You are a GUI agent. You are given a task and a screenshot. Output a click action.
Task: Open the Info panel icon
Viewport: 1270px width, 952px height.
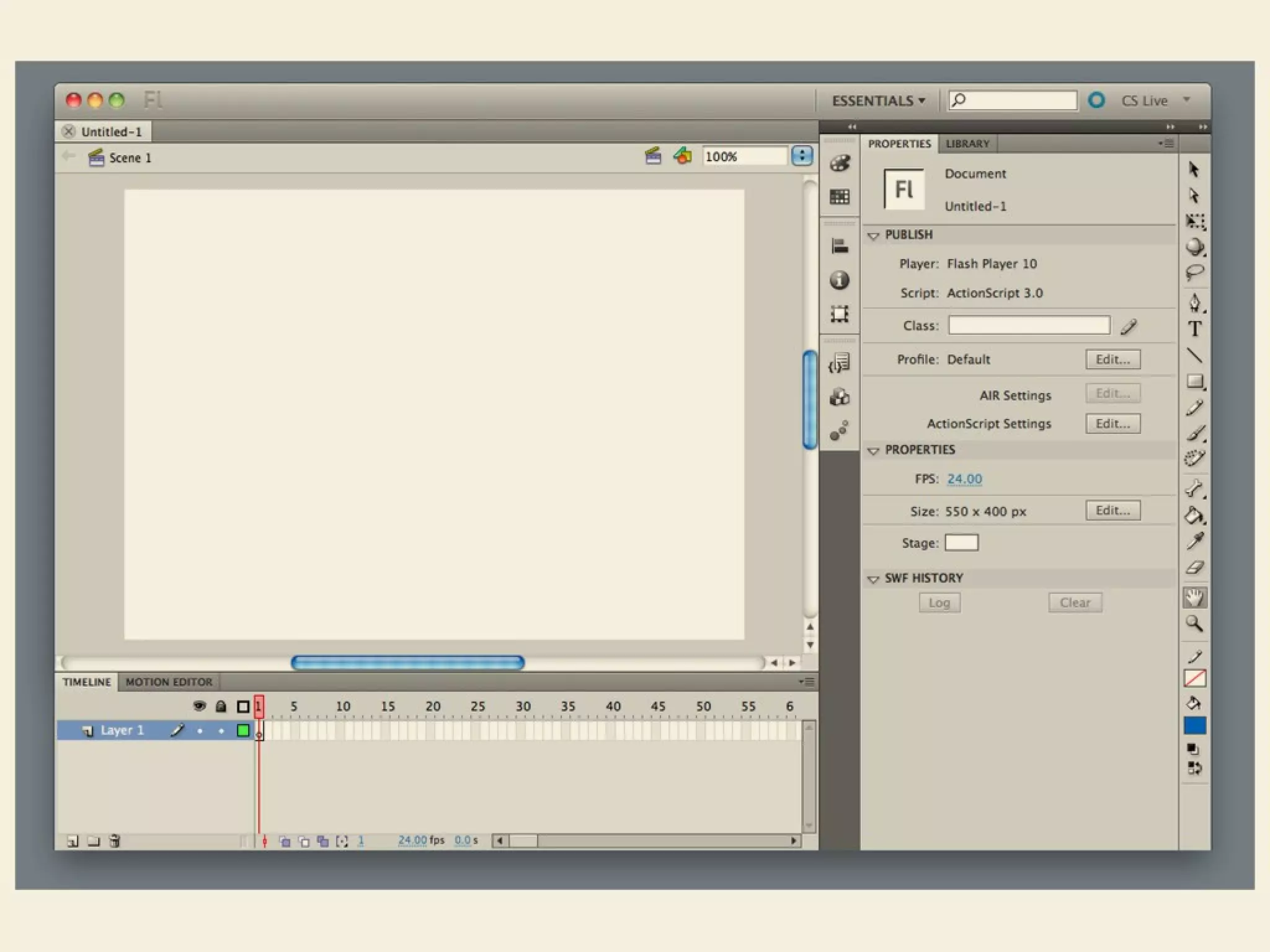[x=840, y=280]
